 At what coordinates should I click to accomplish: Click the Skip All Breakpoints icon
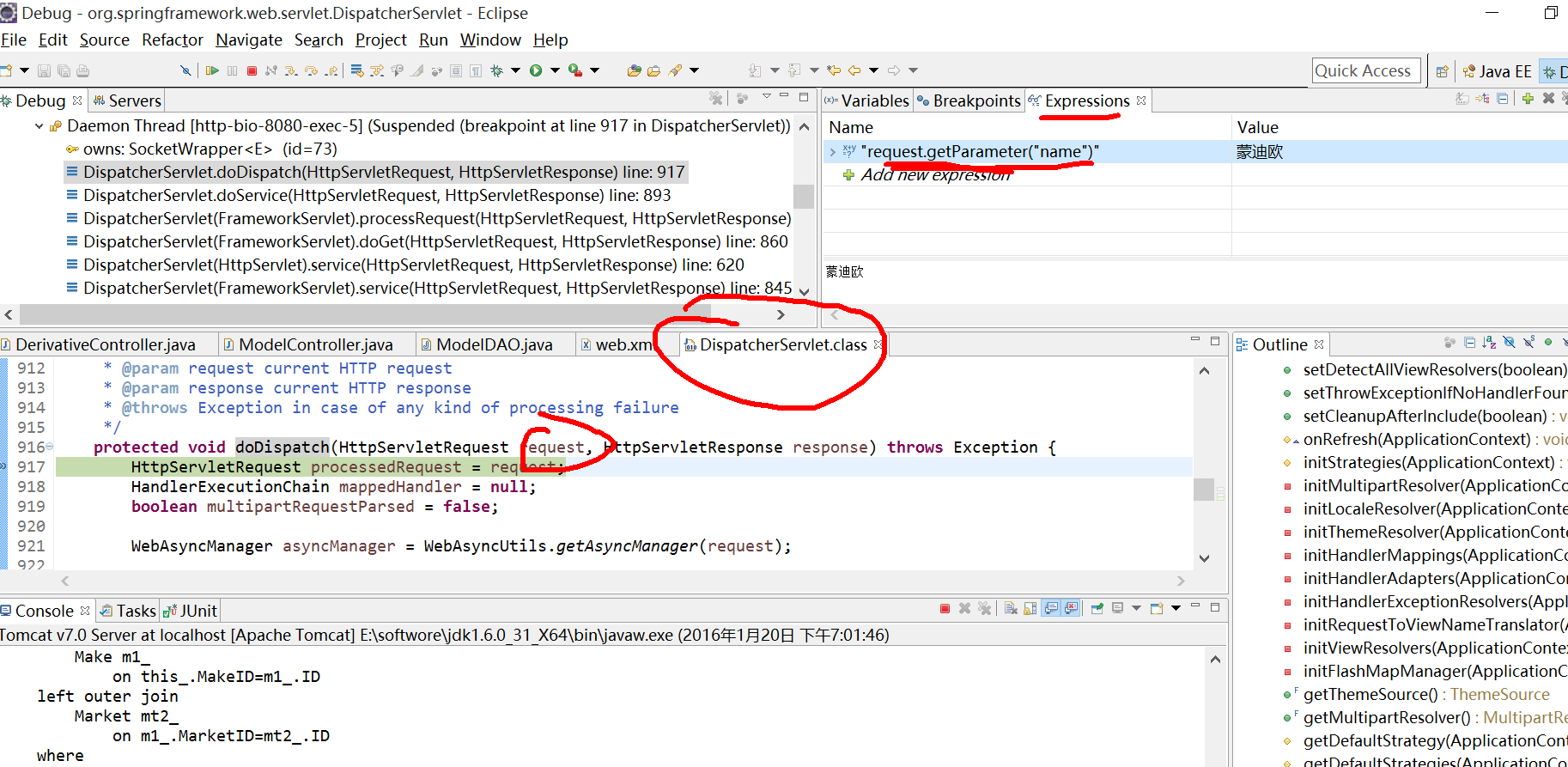tap(185, 70)
